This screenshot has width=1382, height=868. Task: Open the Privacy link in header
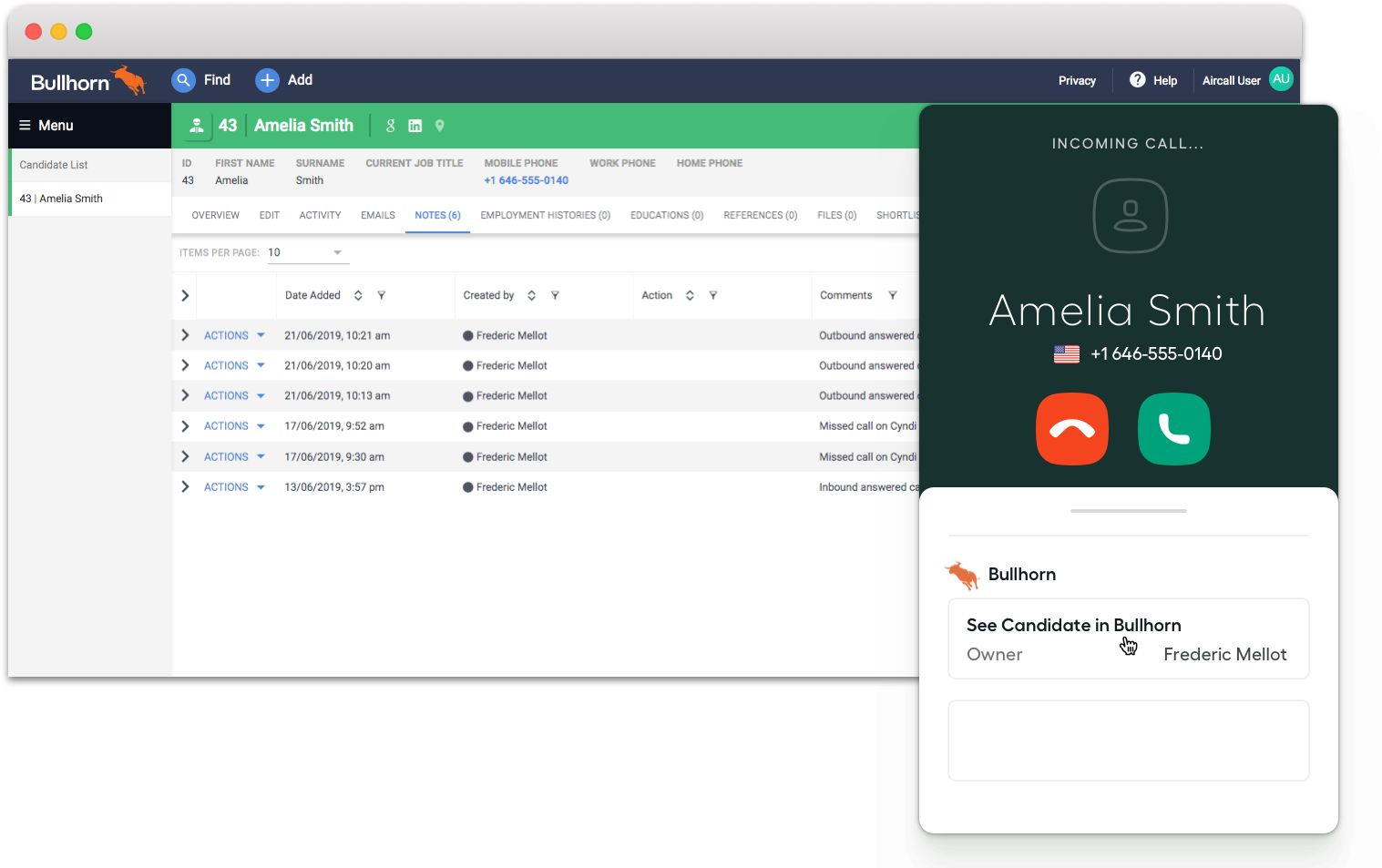pyautogui.click(x=1077, y=81)
